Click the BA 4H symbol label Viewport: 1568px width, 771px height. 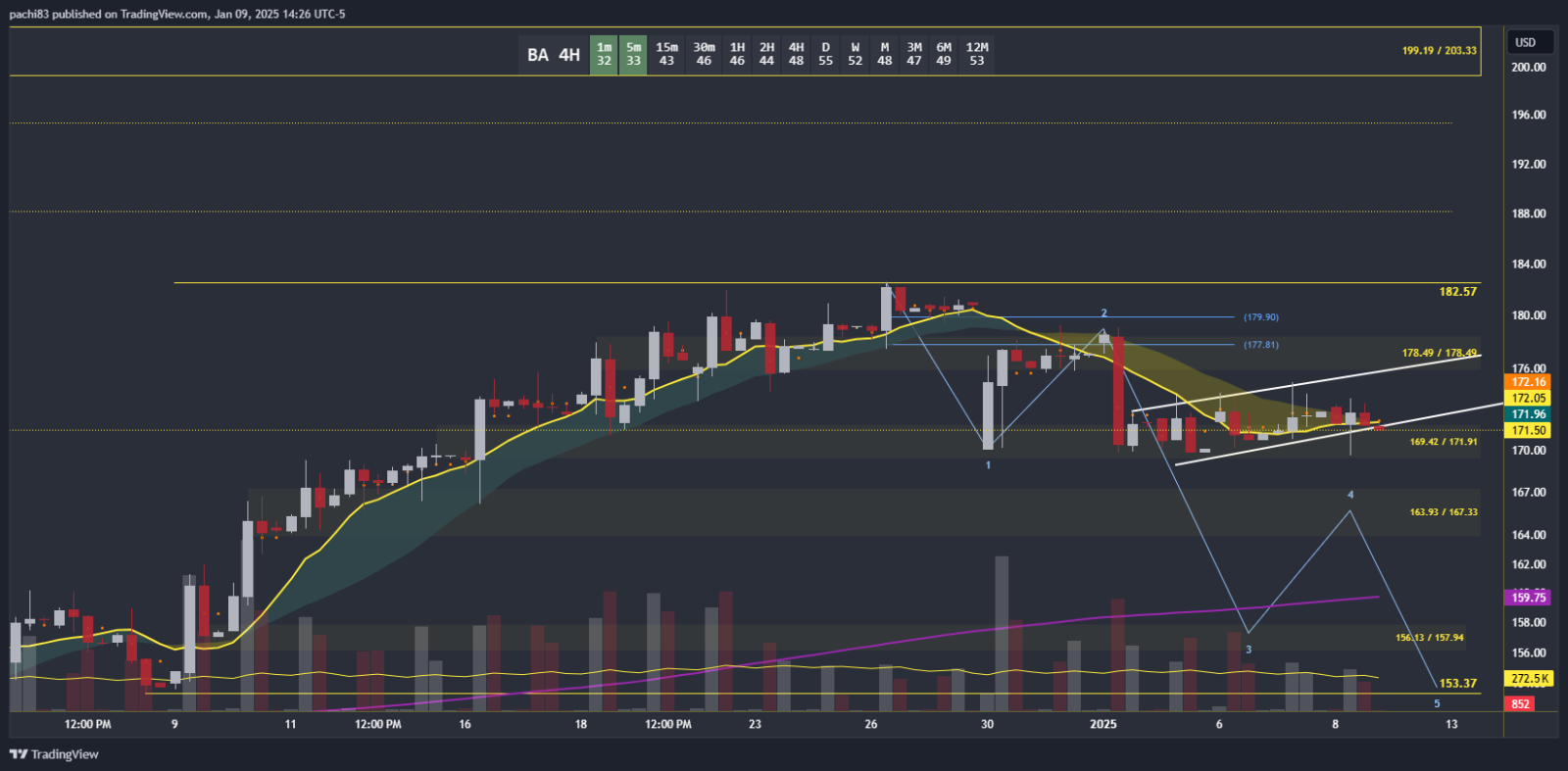[554, 55]
